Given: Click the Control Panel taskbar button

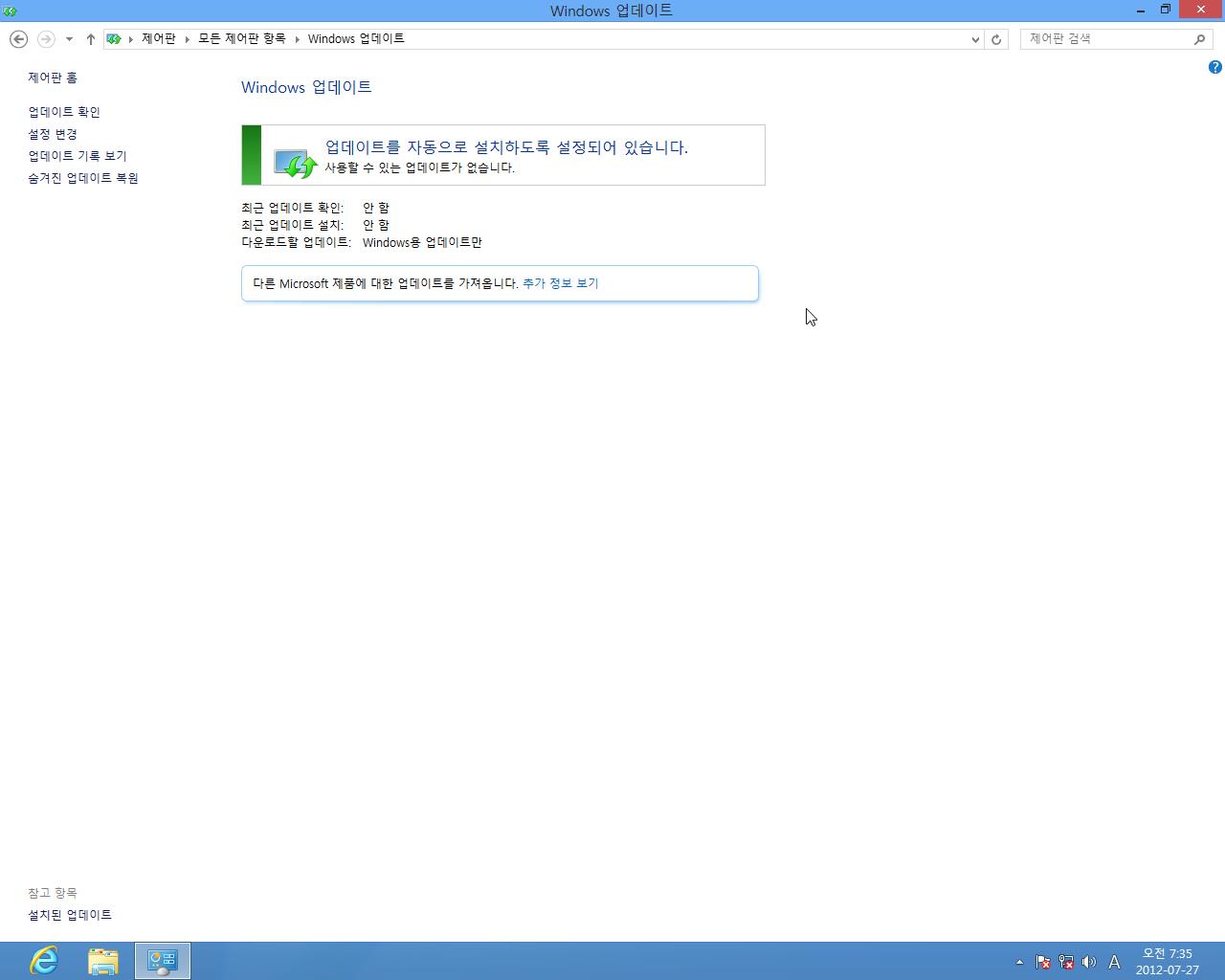Looking at the screenshot, I should [x=163, y=961].
